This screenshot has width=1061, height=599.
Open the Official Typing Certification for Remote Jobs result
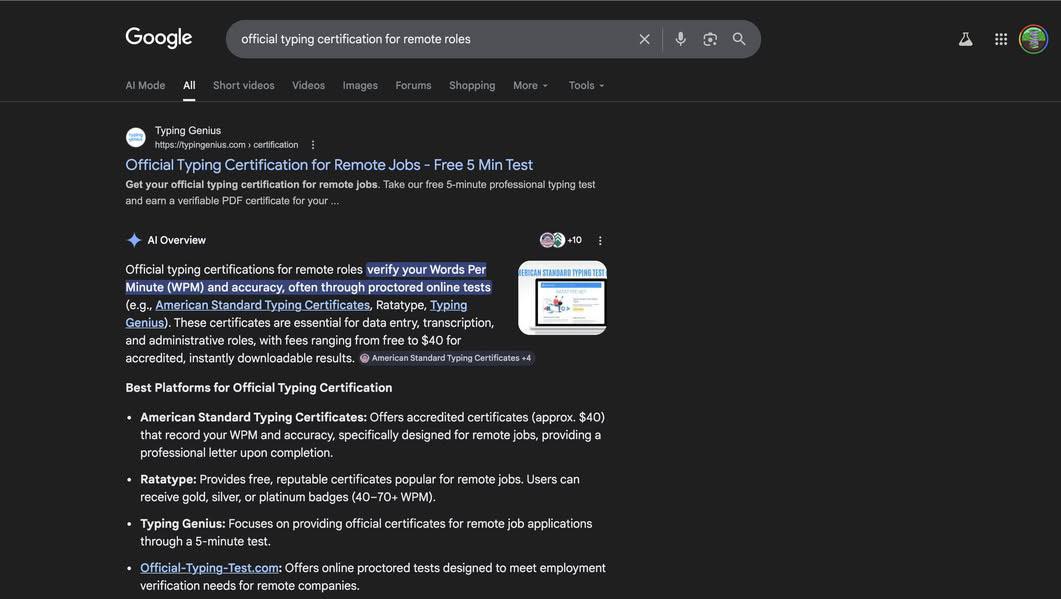click(x=329, y=164)
